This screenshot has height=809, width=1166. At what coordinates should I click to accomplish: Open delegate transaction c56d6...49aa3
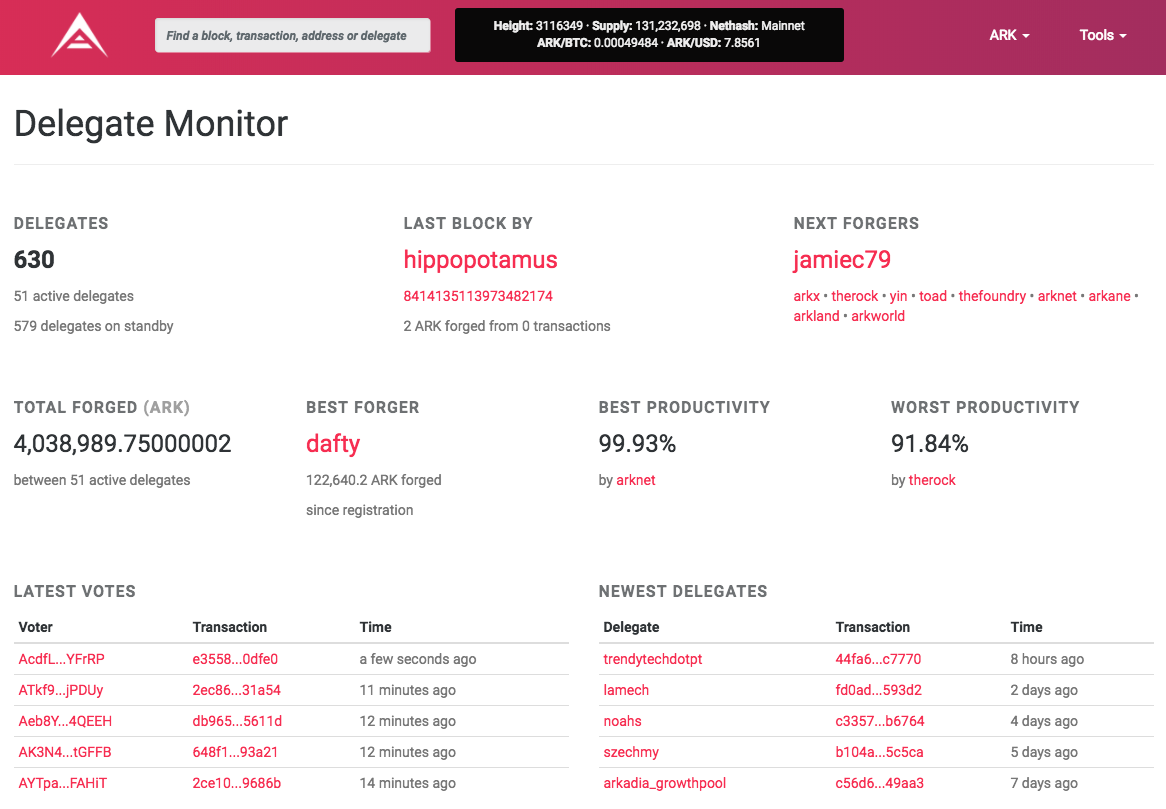pyautogui.click(x=880, y=783)
